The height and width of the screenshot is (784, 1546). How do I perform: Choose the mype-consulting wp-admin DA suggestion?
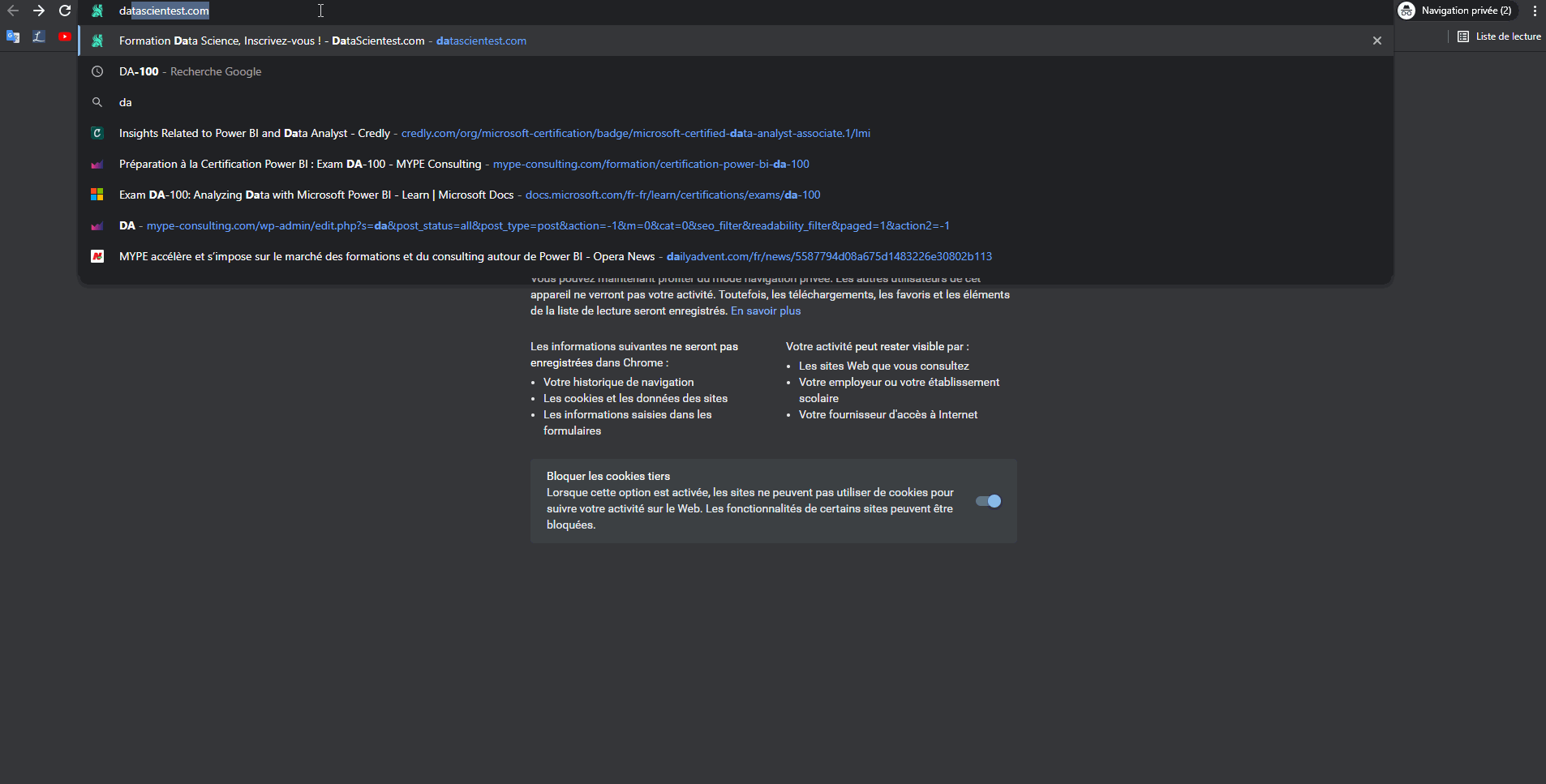(x=534, y=225)
